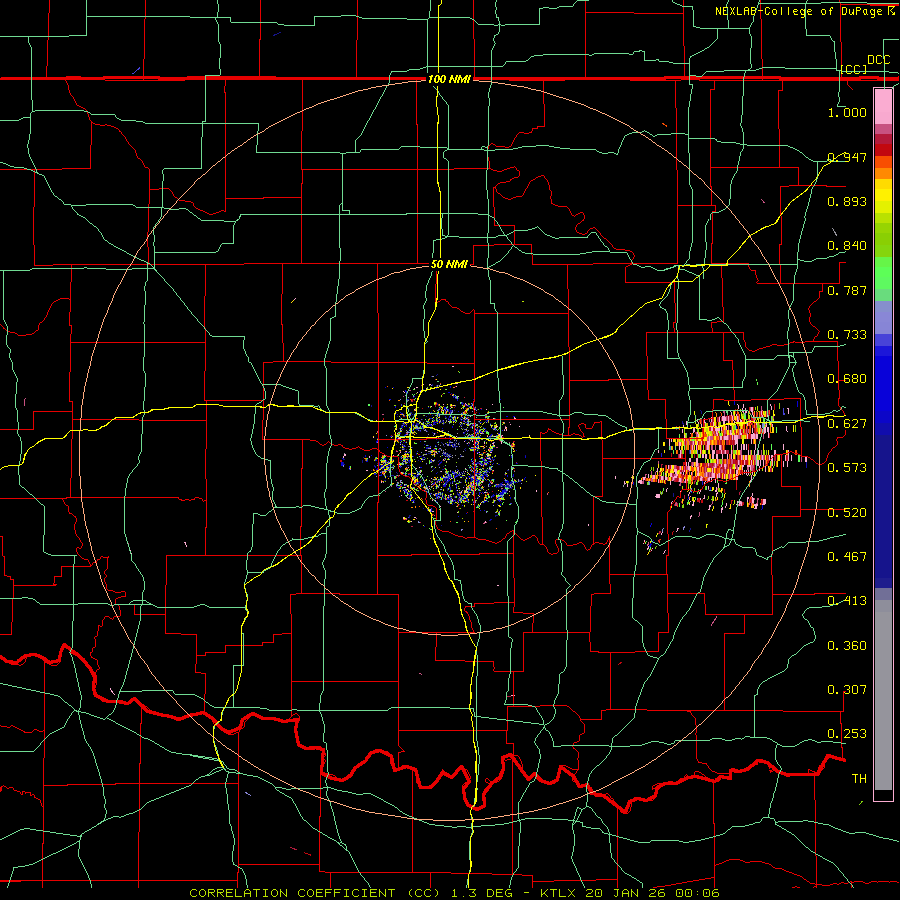This screenshot has height=900, width=900.
Task: Click the 20 JAN 26 00:06 timestamp
Action: [x=652, y=893]
